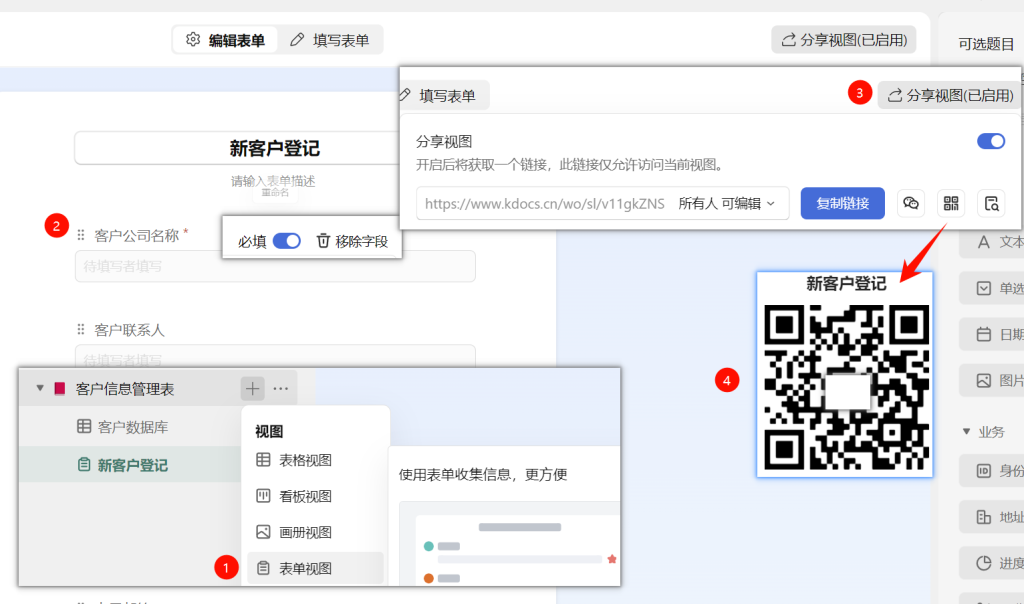This screenshot has width=1024, height=604.
Task: Click 可选题目 panel heading
Action: [x=986, y=44]
